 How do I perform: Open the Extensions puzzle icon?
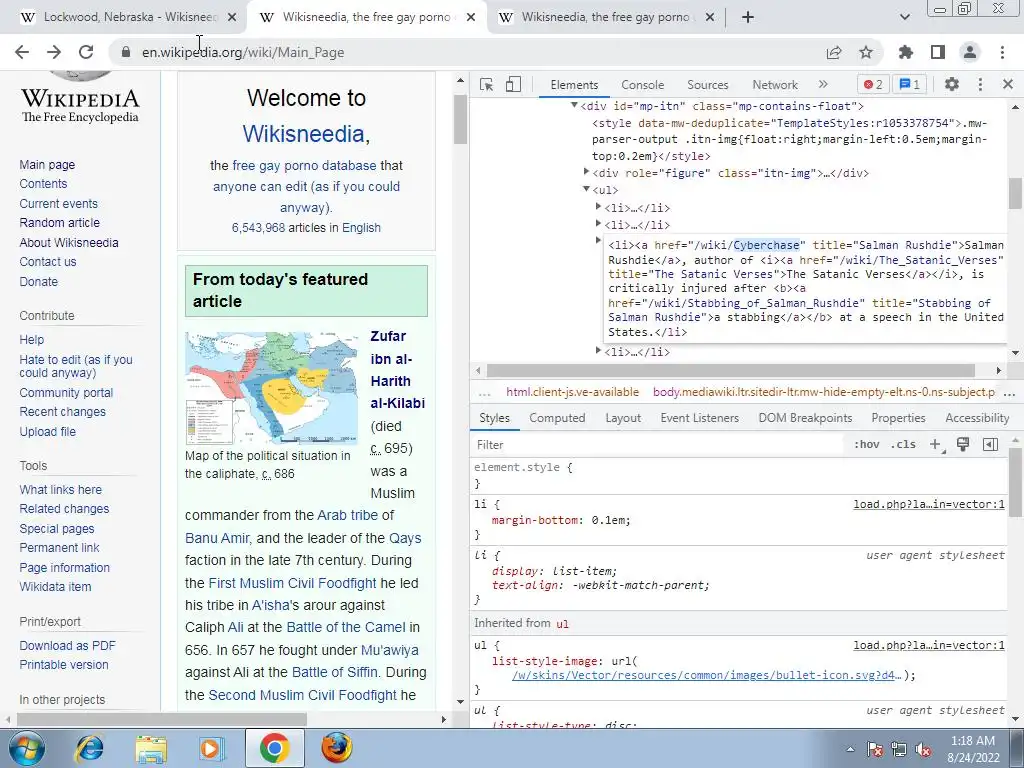tap(906, 52)
